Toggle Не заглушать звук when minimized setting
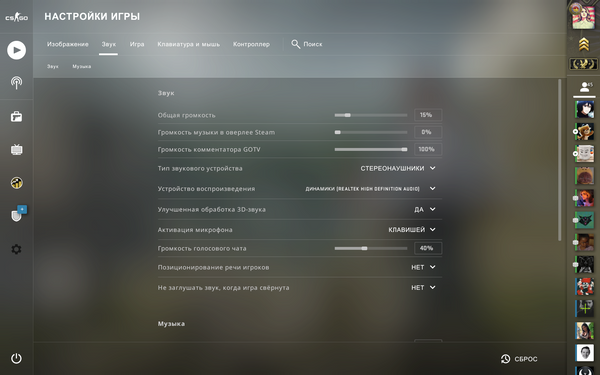The image size is (600, 375). [423, 287]
